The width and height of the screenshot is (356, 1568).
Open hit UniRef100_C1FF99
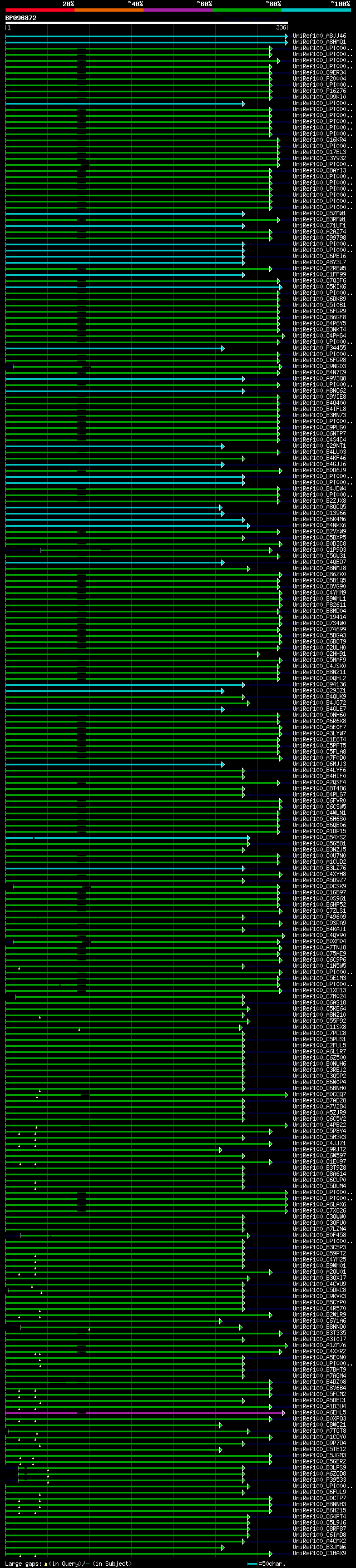(319, 275)
